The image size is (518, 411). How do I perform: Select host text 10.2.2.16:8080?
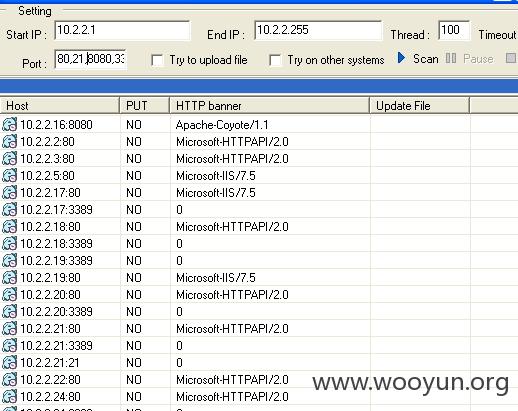(x=56, y=125)
